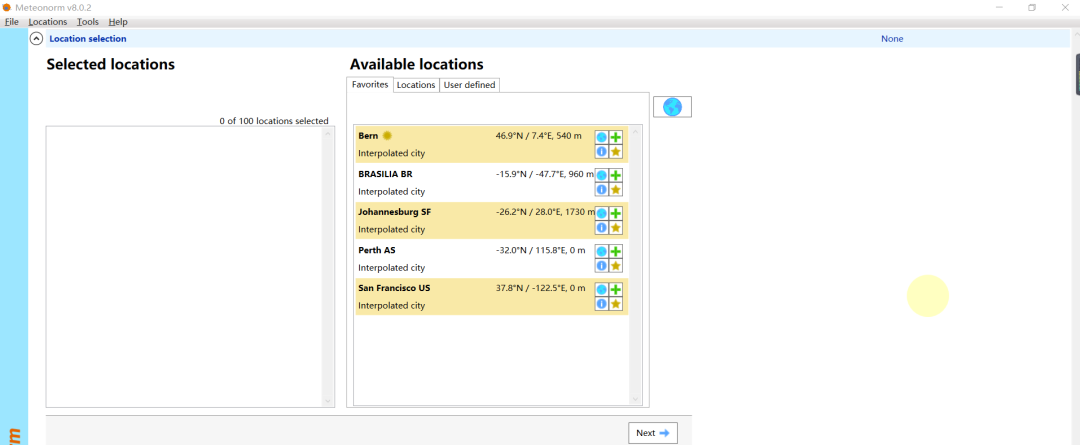Switch to the Locations tab
This screenshot has width=1080, height=445.
[416, 85]
